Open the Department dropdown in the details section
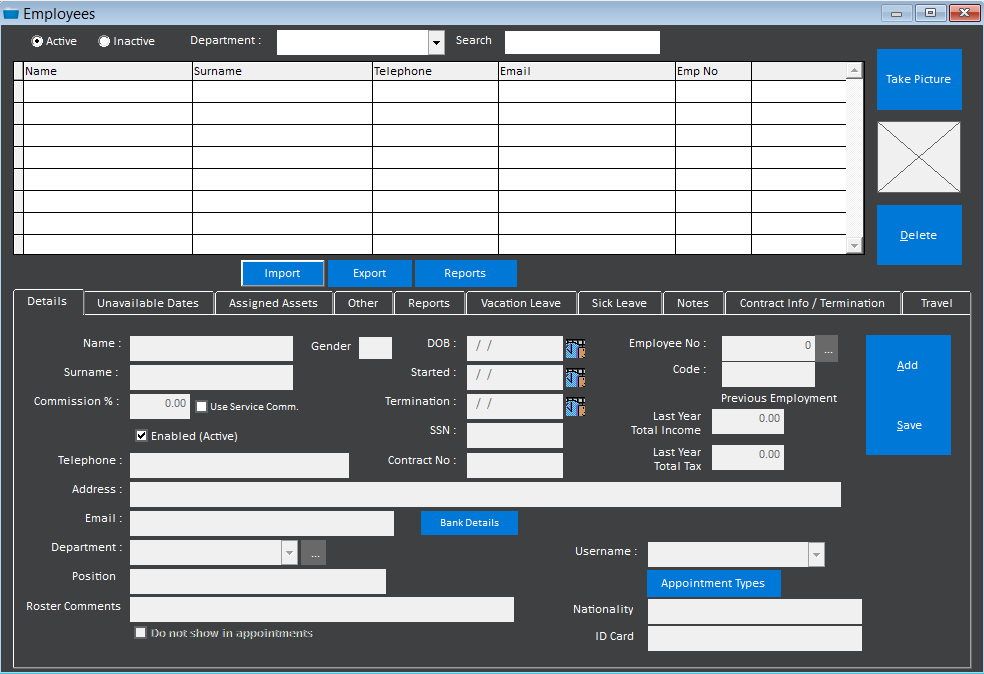 (x=289, y=552)
